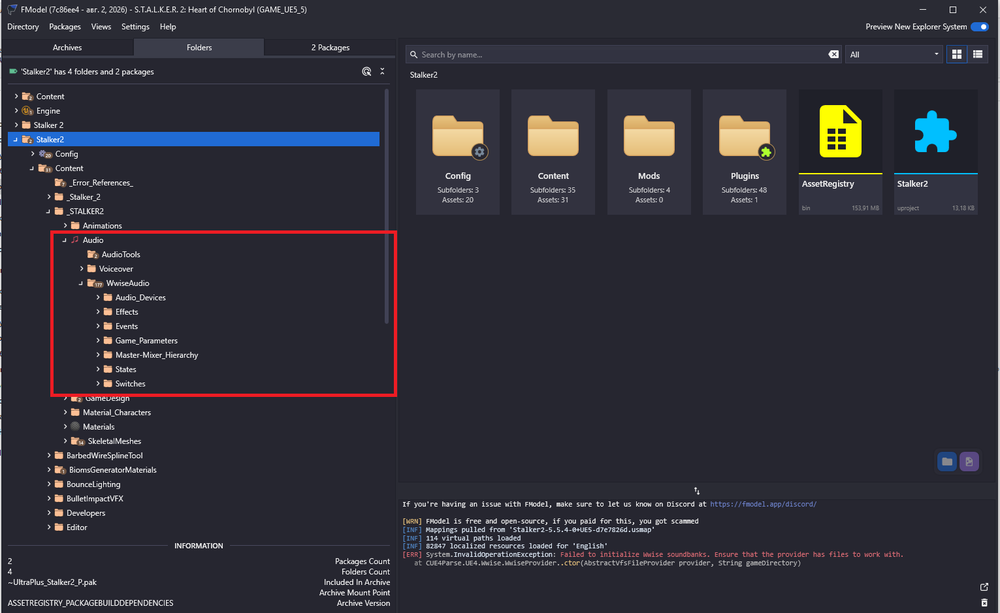
Task: Open the Help menu
Action: click(168, 27)
